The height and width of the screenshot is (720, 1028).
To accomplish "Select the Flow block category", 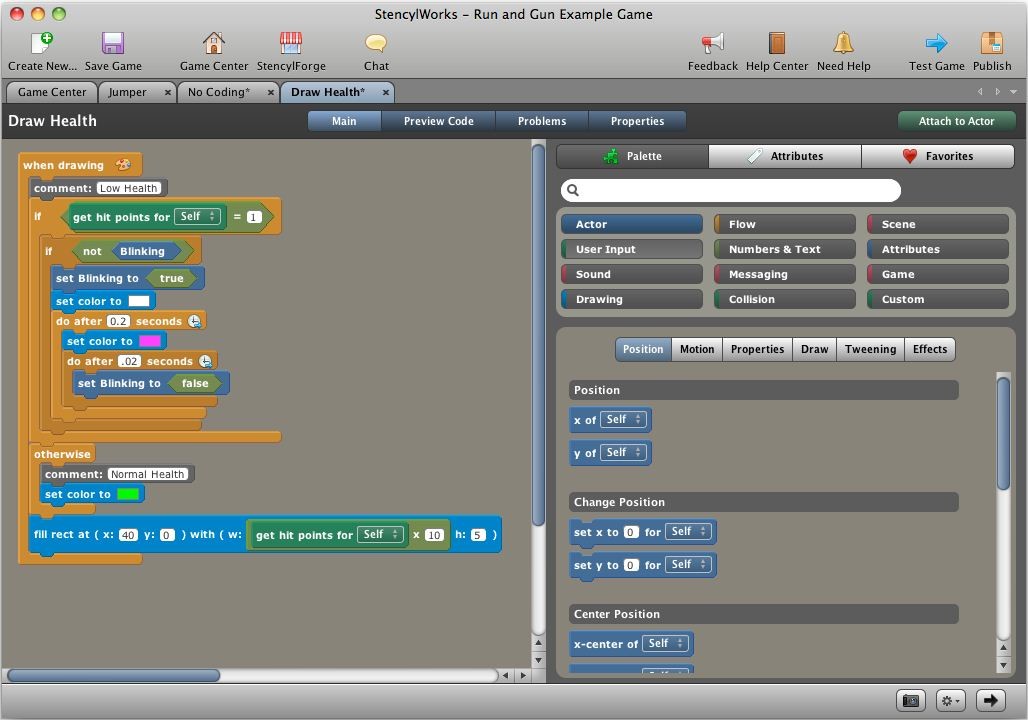I will 785,224.
